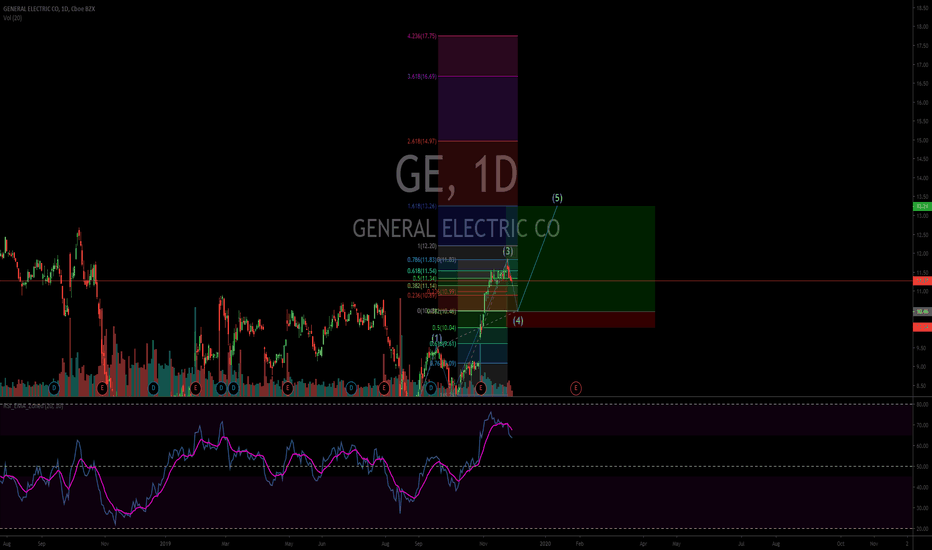Viewport: 932px width, 550px height.
Task: Click the 0.618(9.61) retracement level label
Action: coord(443,343)
